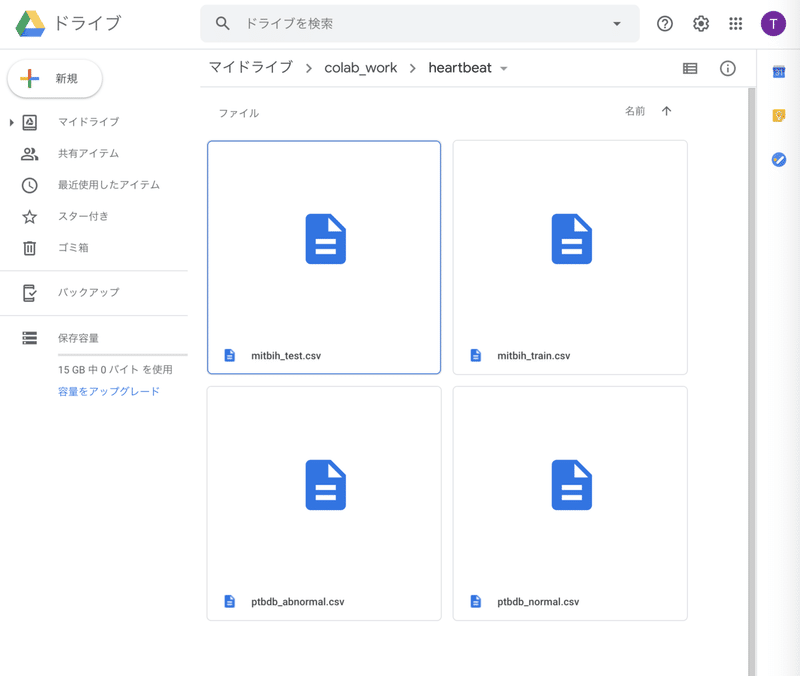Screen dimensions: 800x676
Task: Click the 新規 button
Action: point(55,79)
